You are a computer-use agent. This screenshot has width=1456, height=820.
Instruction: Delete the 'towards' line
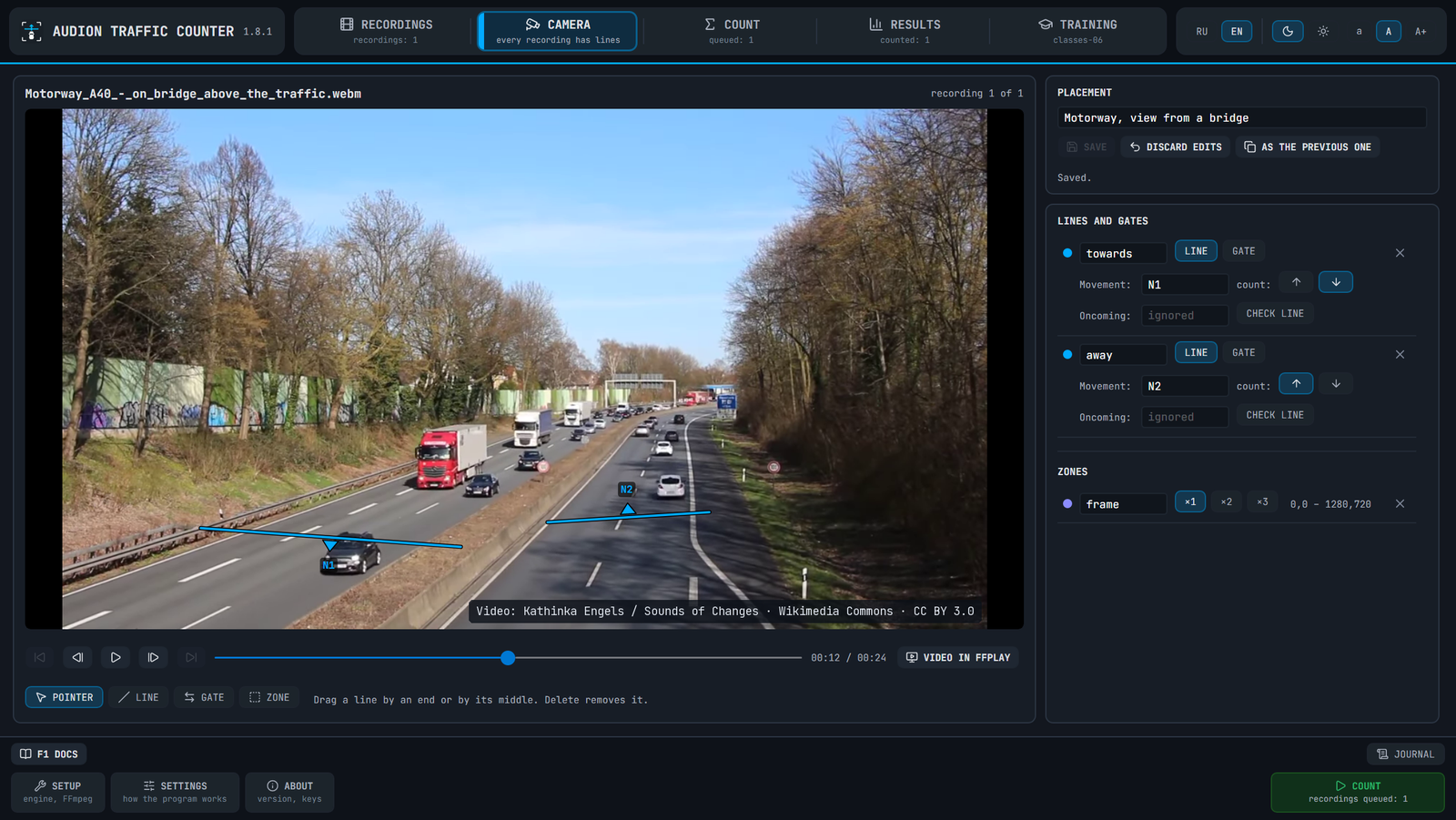(x=1400, y=253)
